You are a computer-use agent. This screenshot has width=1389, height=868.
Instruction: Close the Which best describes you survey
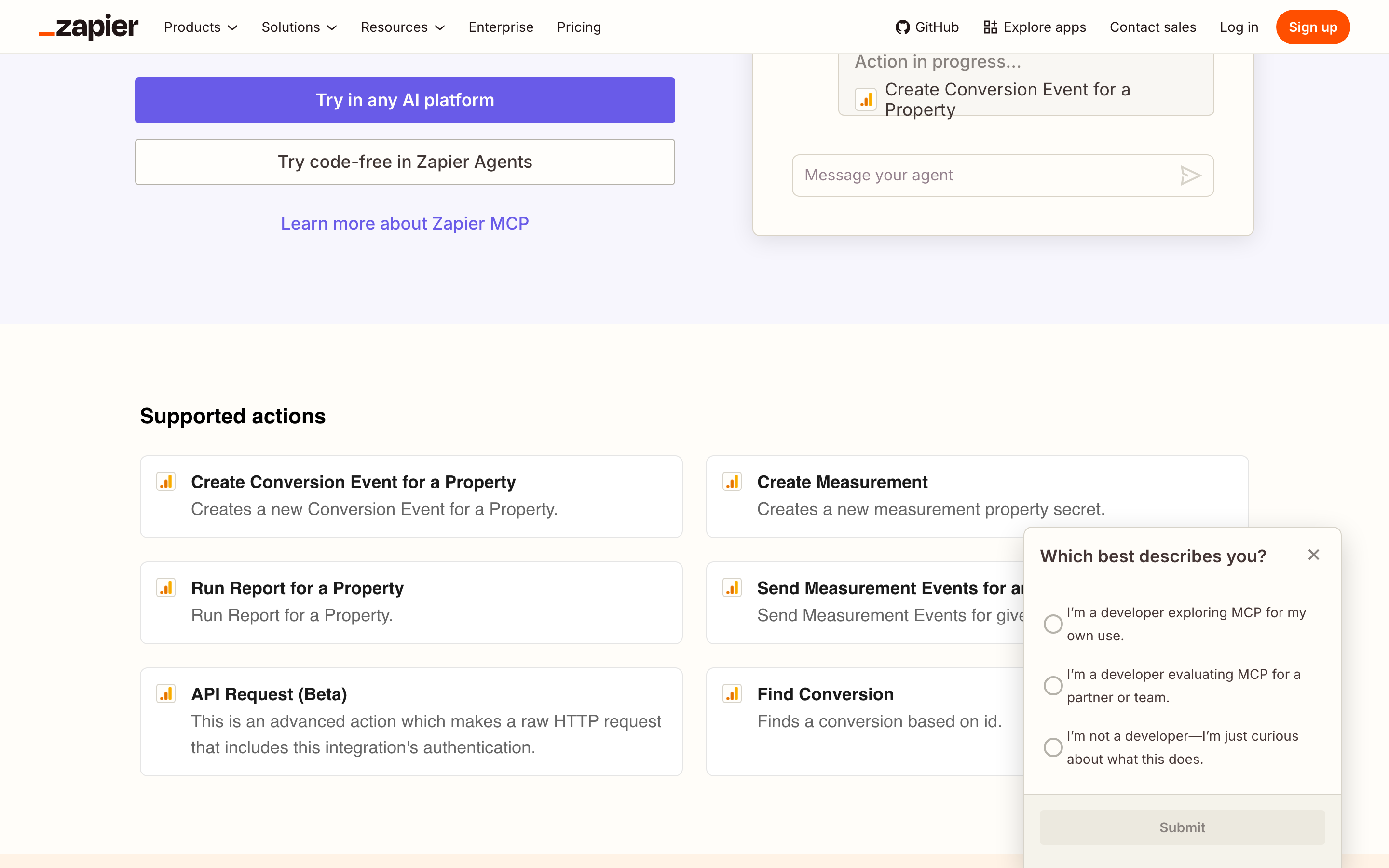(x=1313, y=555)
